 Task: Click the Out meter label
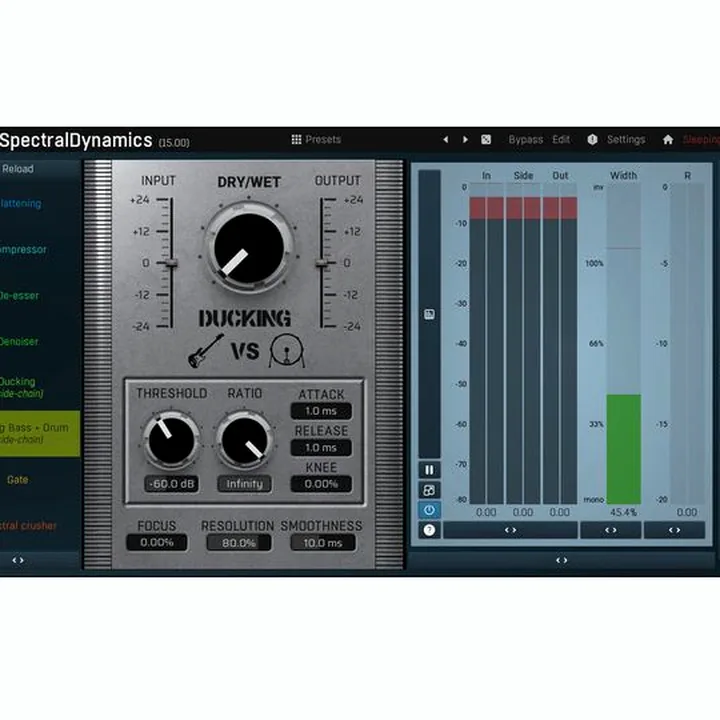(560, 175)
